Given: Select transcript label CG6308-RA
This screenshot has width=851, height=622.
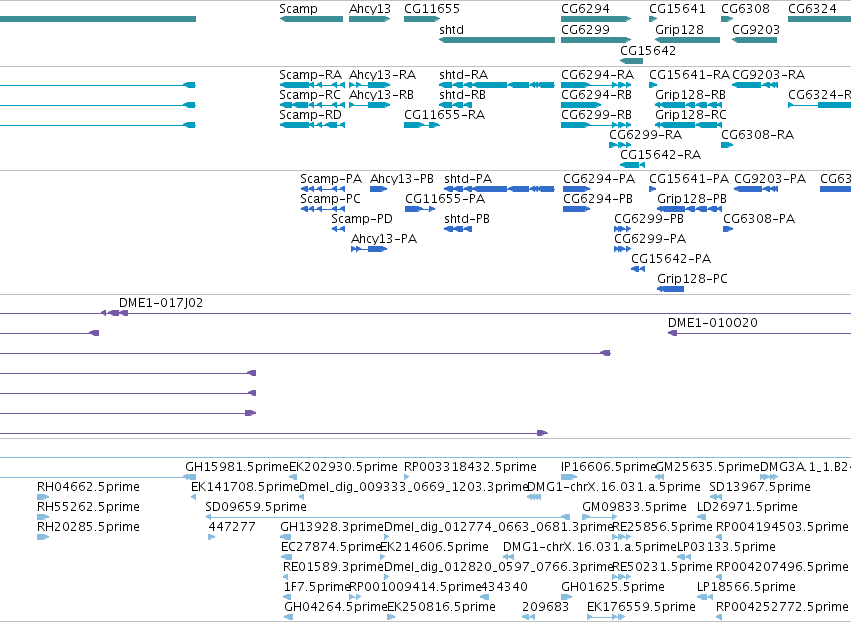Looking at the screenshot, I should [757, 135].
